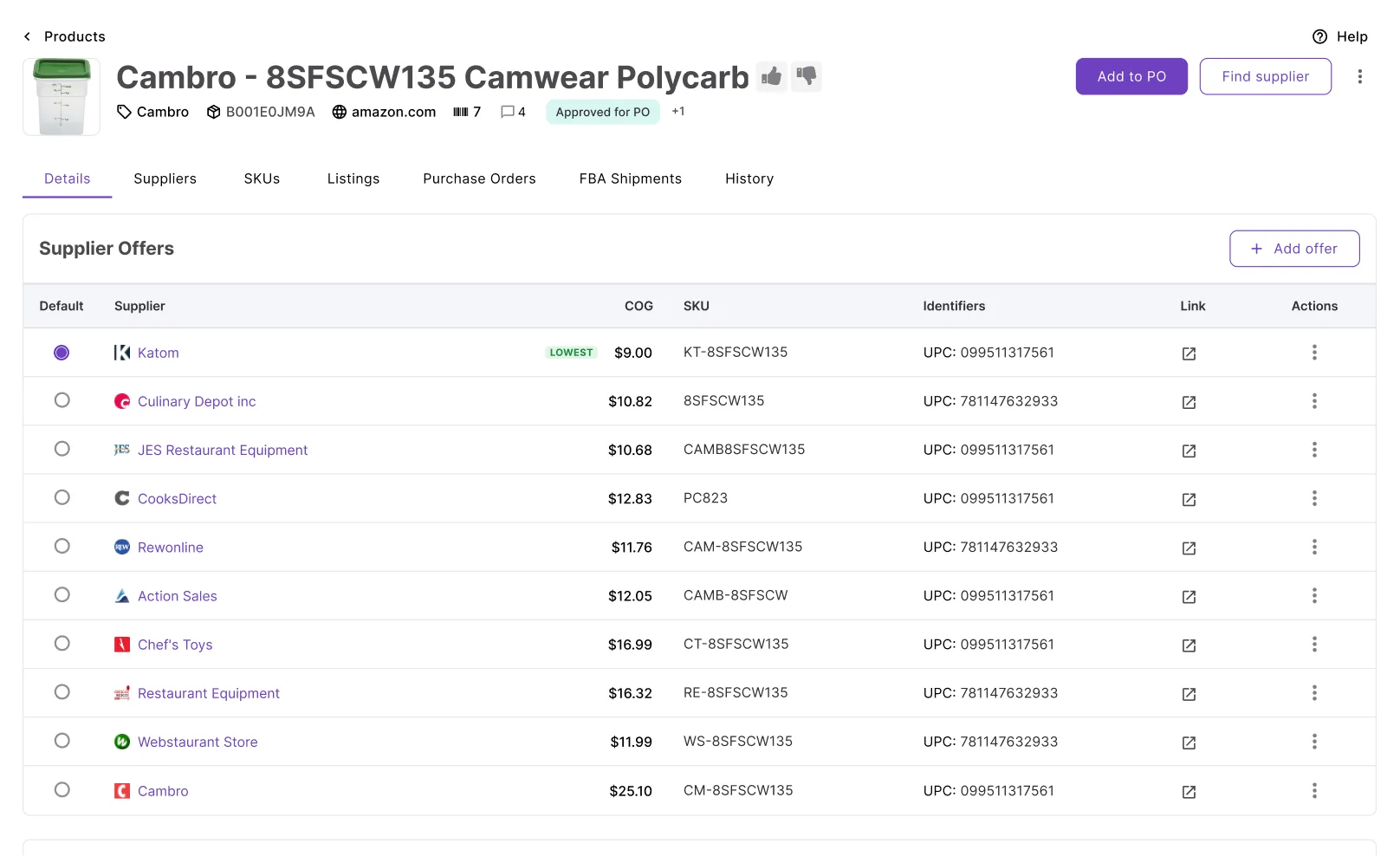Open actions menu for Rewonline

[x=1314, y=547]
